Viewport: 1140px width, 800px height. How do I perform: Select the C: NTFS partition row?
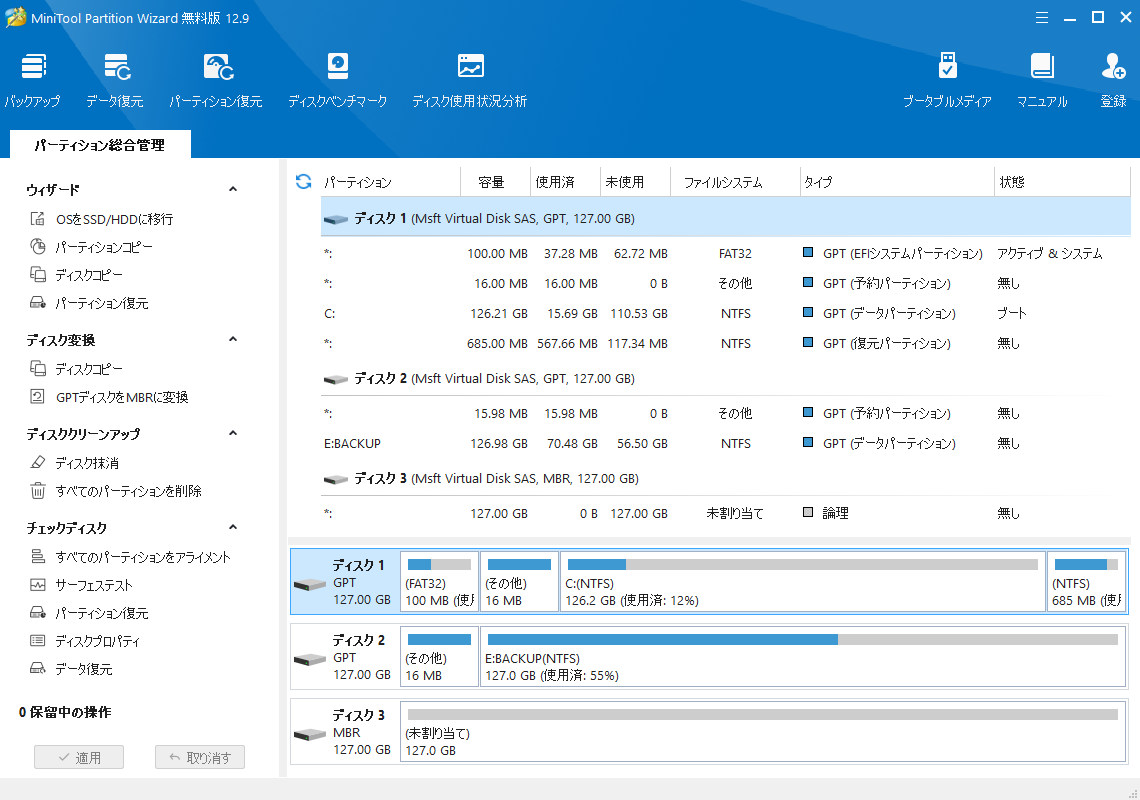click(x=726, y=313)
